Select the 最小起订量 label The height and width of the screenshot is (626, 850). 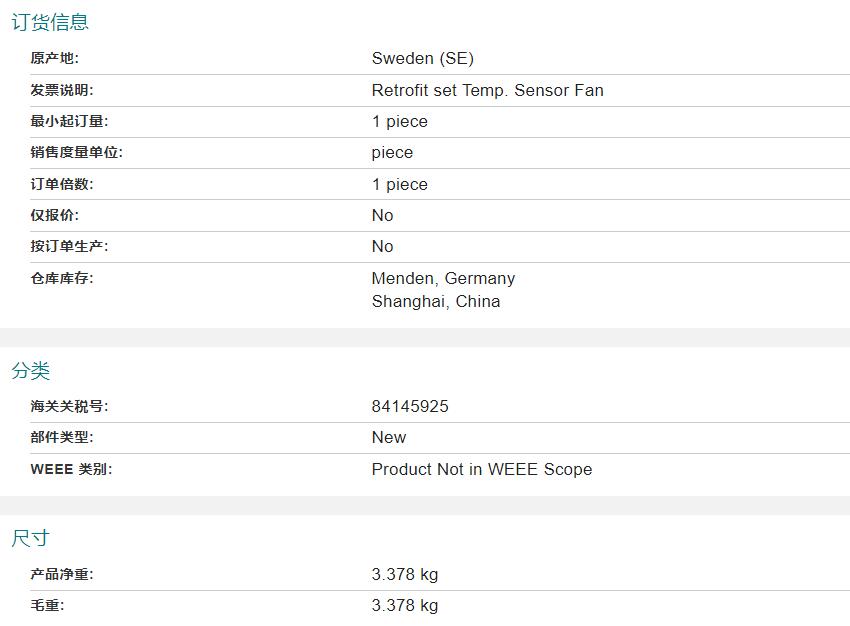(69, 122)
